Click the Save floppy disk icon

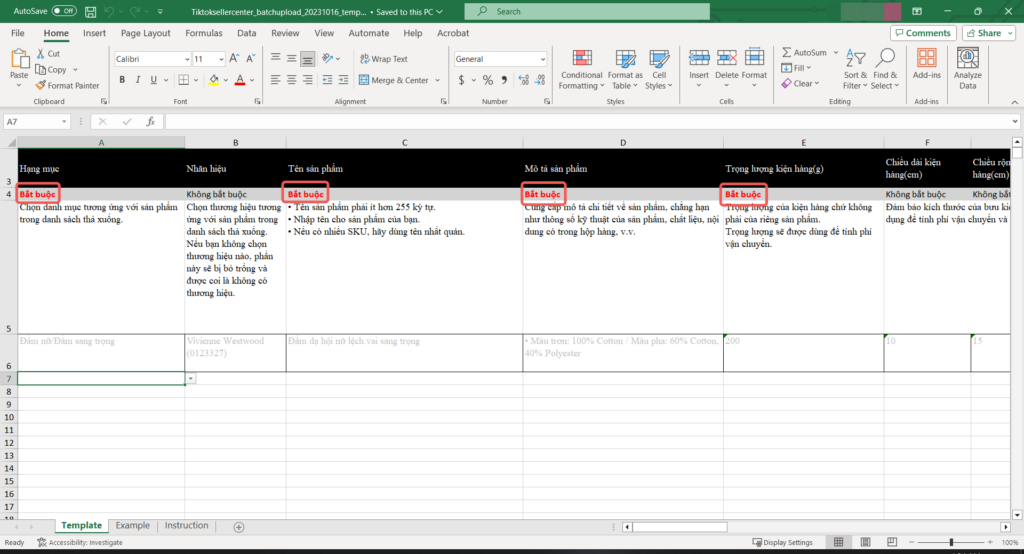click(x=91, y=12)
